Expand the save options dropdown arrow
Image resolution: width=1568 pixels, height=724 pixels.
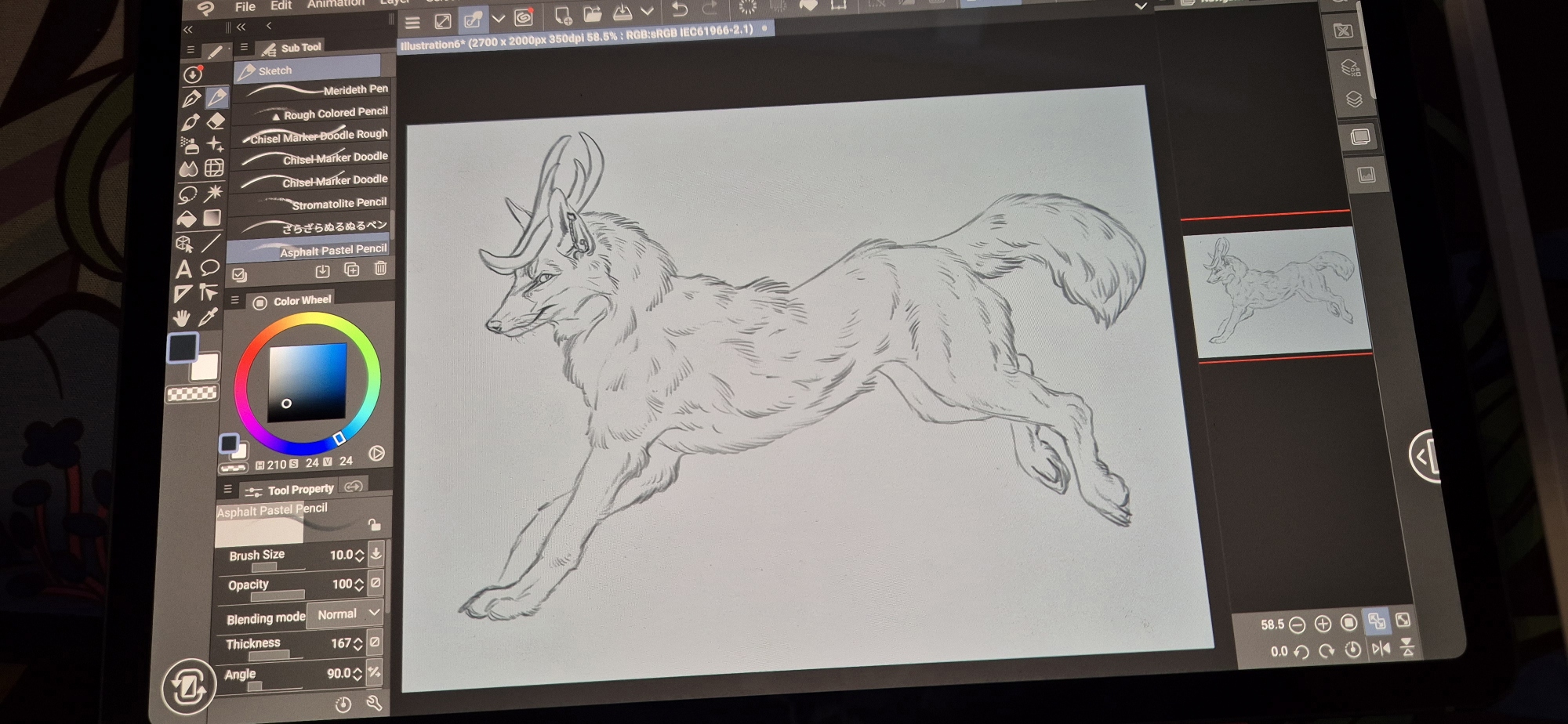(647, 12)
